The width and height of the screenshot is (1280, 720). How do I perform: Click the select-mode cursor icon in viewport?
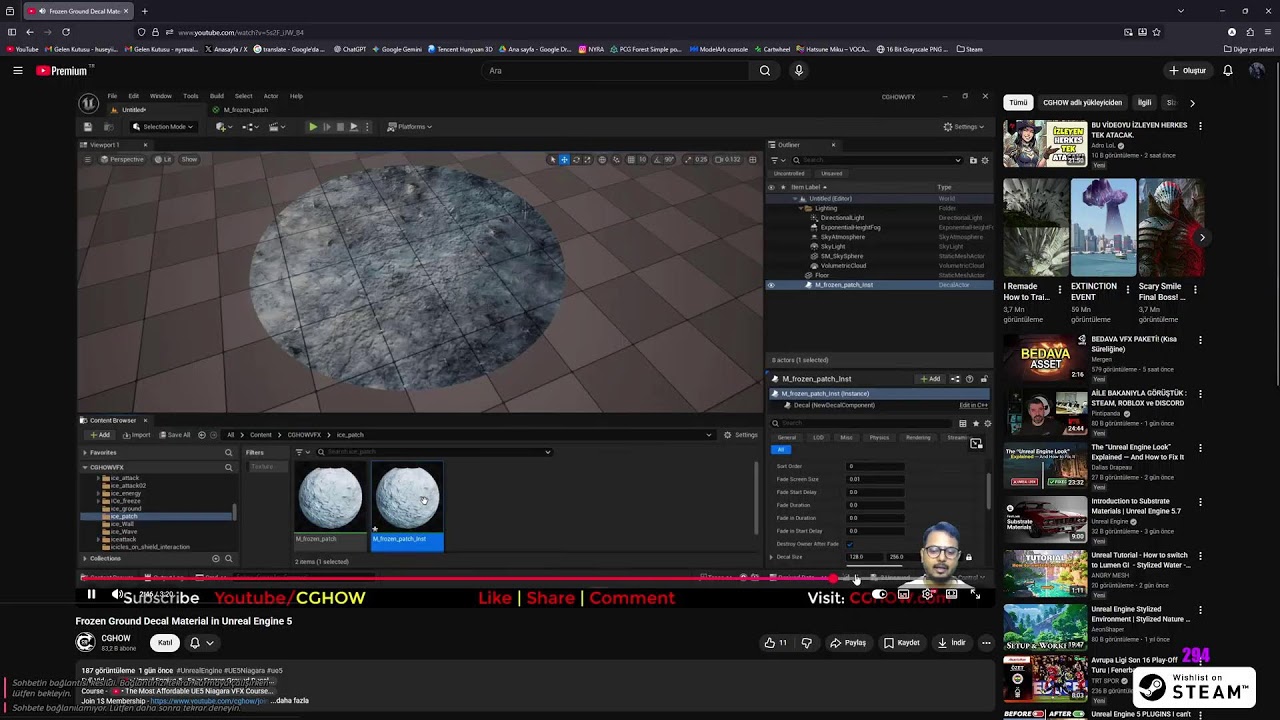click(x=552, y=160)
